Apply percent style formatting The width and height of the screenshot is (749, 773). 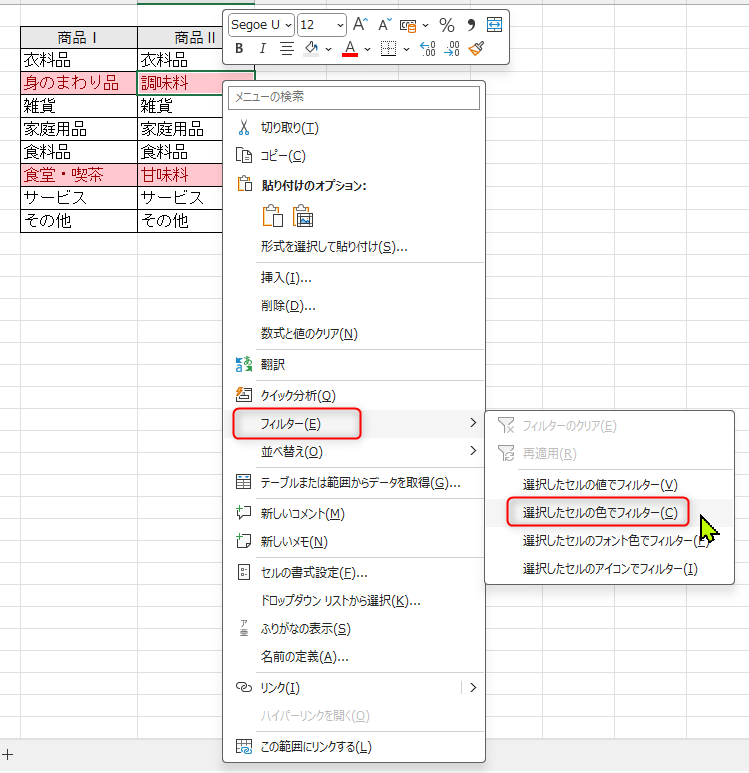point(447,24)
